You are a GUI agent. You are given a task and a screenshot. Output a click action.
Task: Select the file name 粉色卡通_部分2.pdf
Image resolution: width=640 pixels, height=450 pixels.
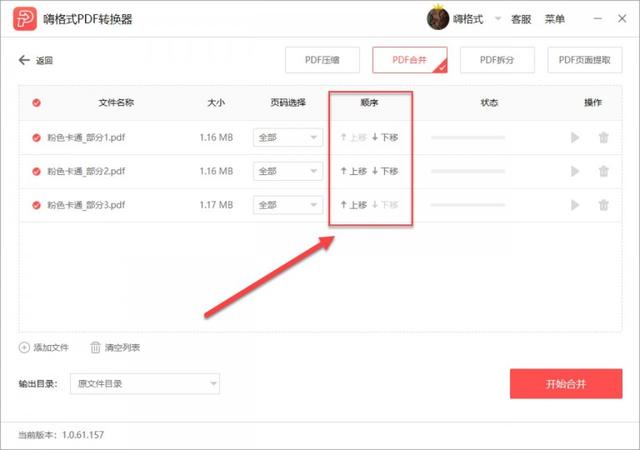86,171
